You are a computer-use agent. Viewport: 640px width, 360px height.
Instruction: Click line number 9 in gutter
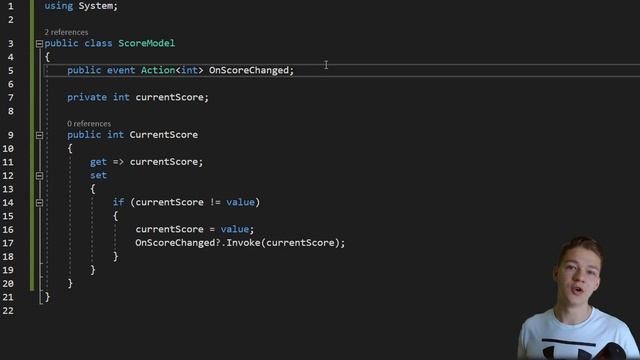click(x=11, y=135)
